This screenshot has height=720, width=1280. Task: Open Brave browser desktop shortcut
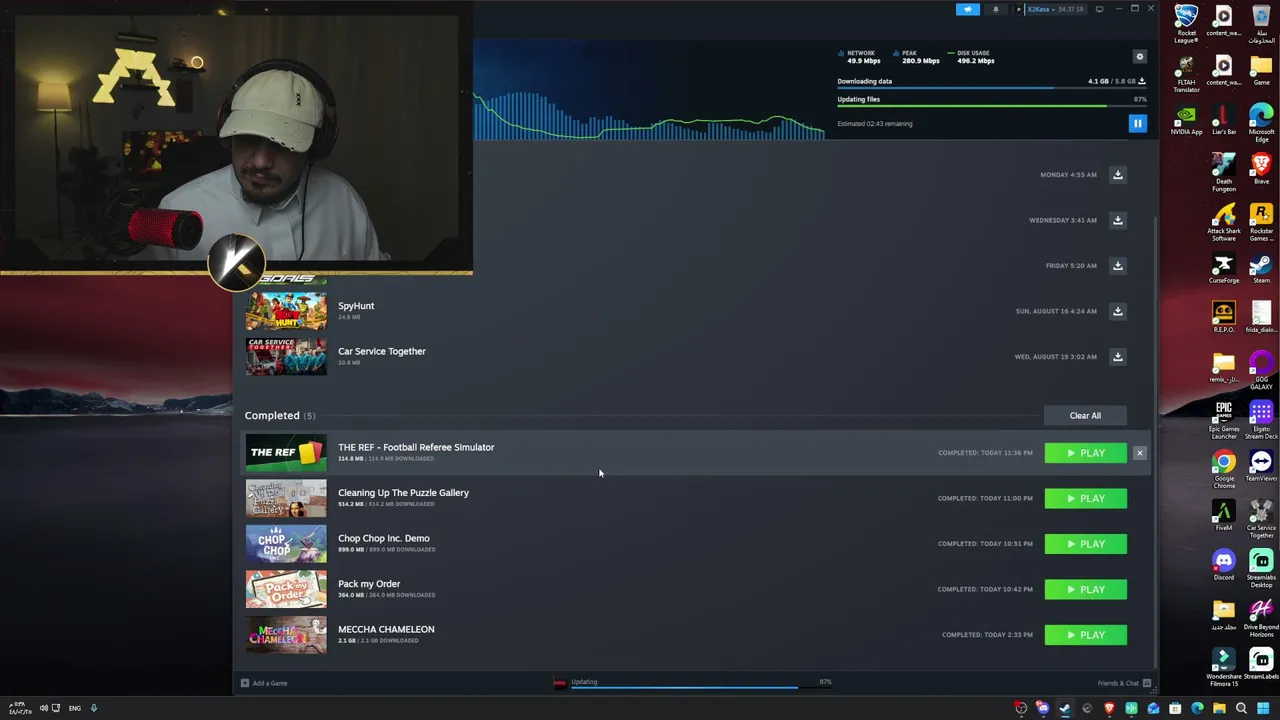[1261, 169]
